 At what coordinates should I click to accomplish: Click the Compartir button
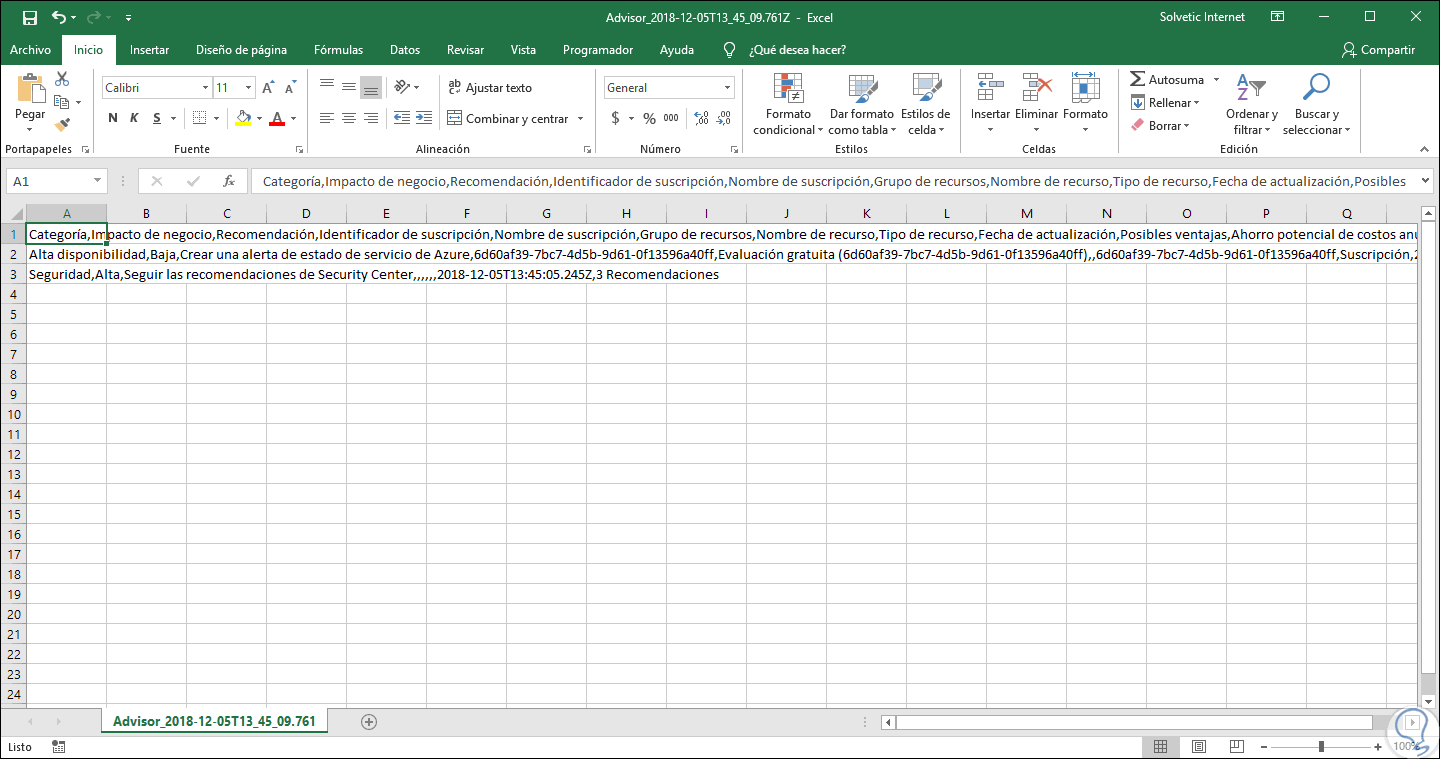(1379, 50)
